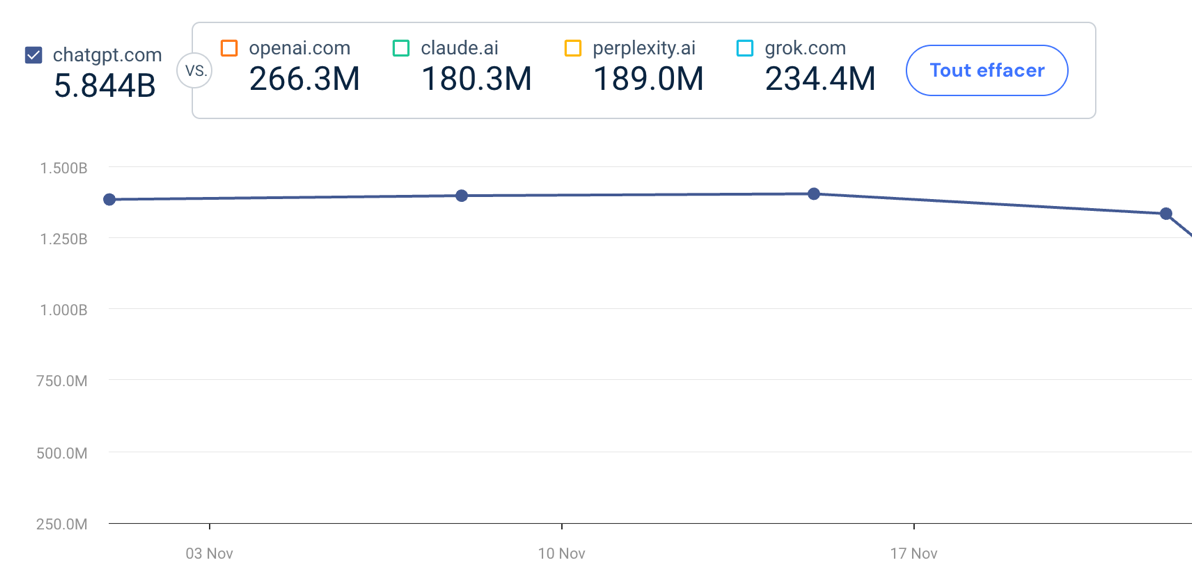Select the first data point on the line

(110, 200)
